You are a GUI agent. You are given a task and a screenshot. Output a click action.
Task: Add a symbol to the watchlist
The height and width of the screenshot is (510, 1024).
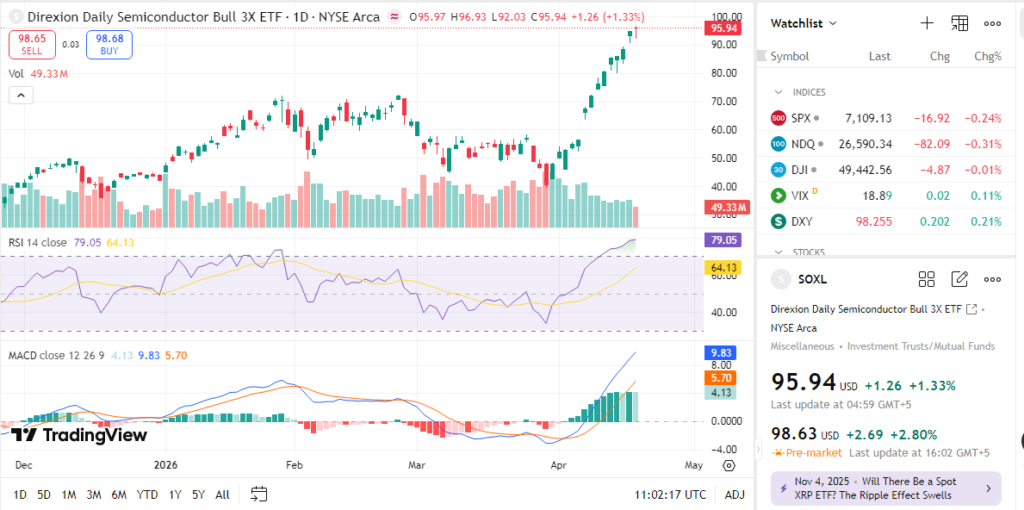coord(927,23)
